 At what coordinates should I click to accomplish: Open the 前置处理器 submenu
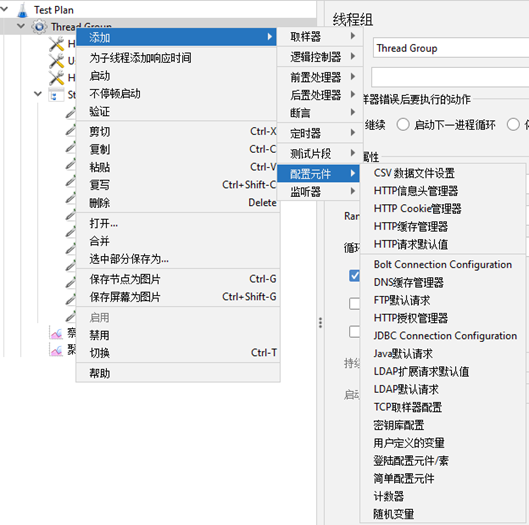(x=320, y=77)
